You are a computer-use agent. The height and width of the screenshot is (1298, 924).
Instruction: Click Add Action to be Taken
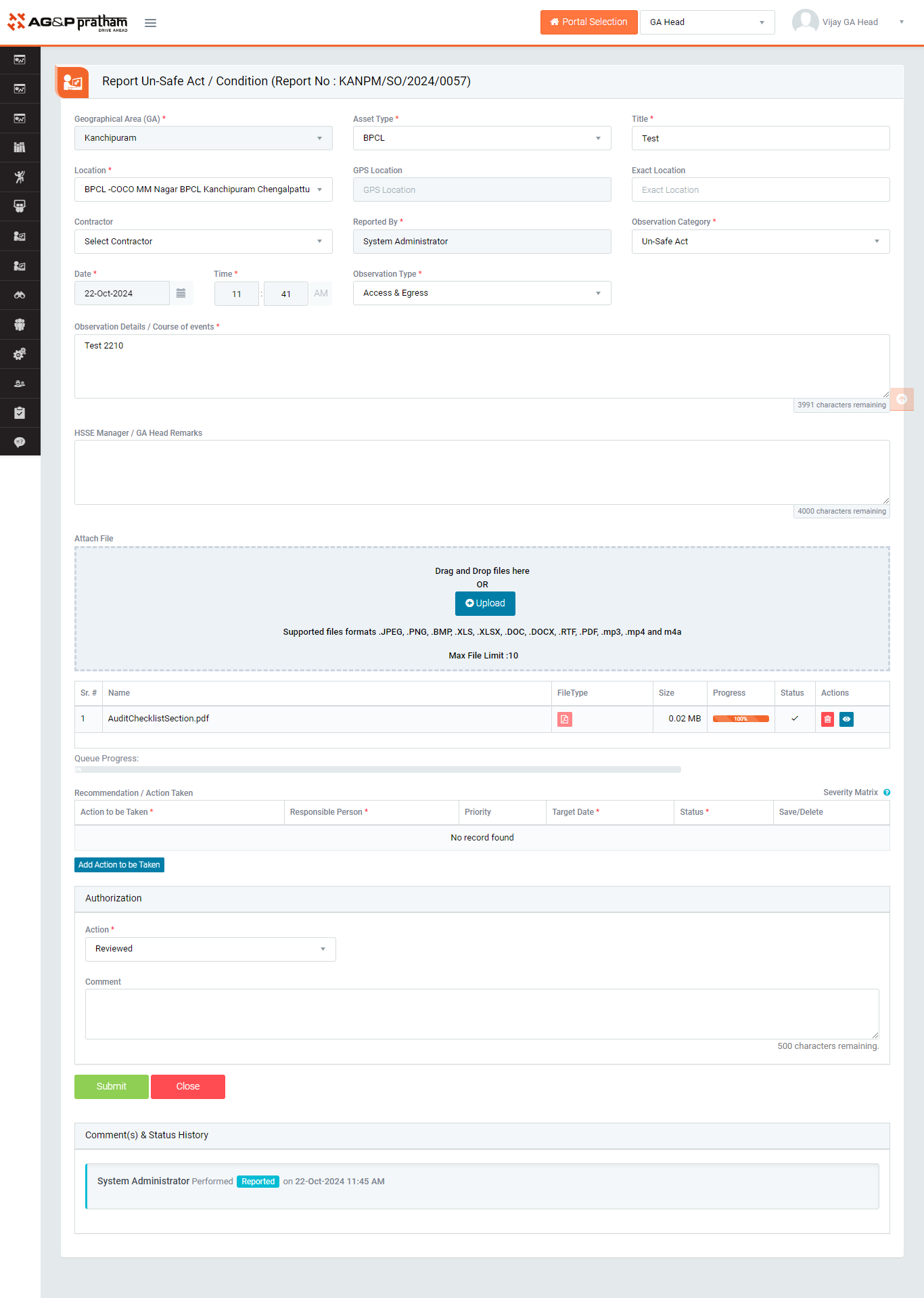point(119,865)
